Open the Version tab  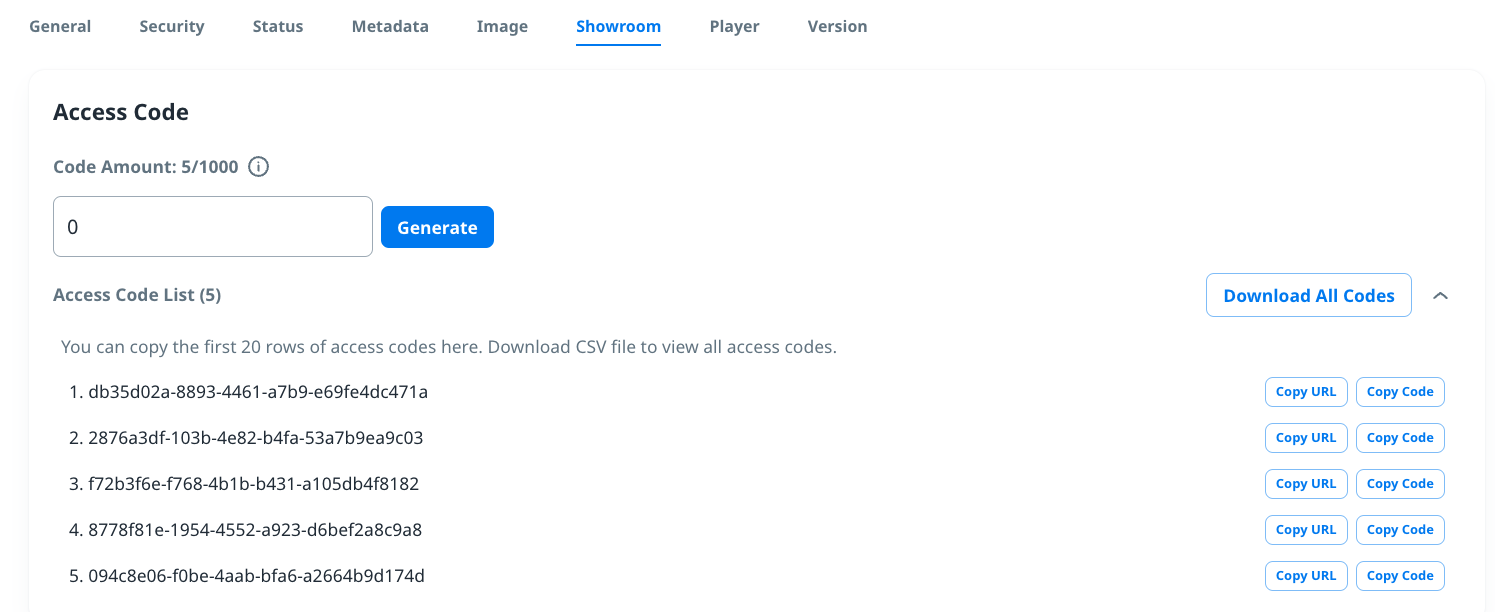[837, 27]
